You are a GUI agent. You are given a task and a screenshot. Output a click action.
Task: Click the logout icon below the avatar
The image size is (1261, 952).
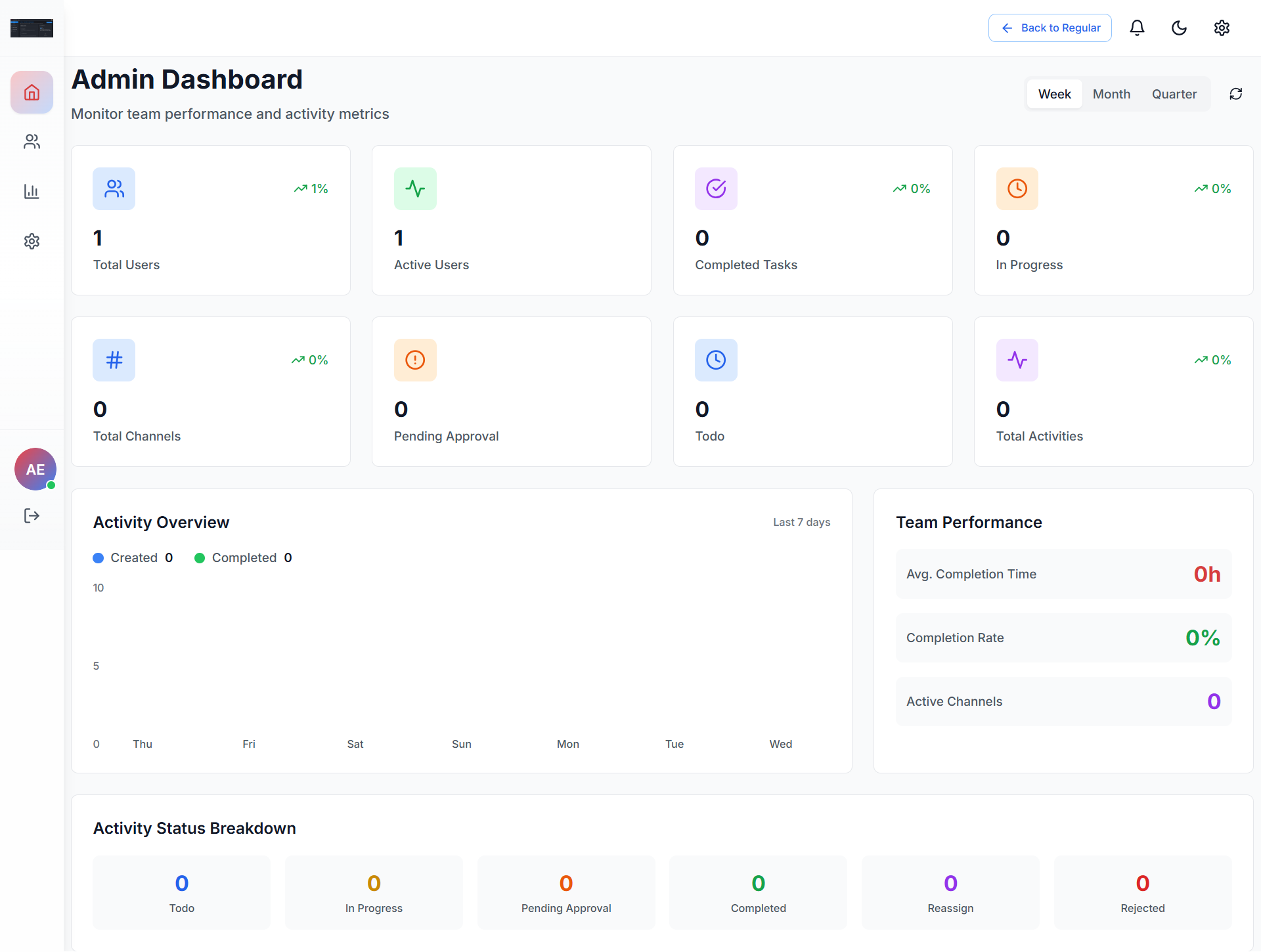32,515
